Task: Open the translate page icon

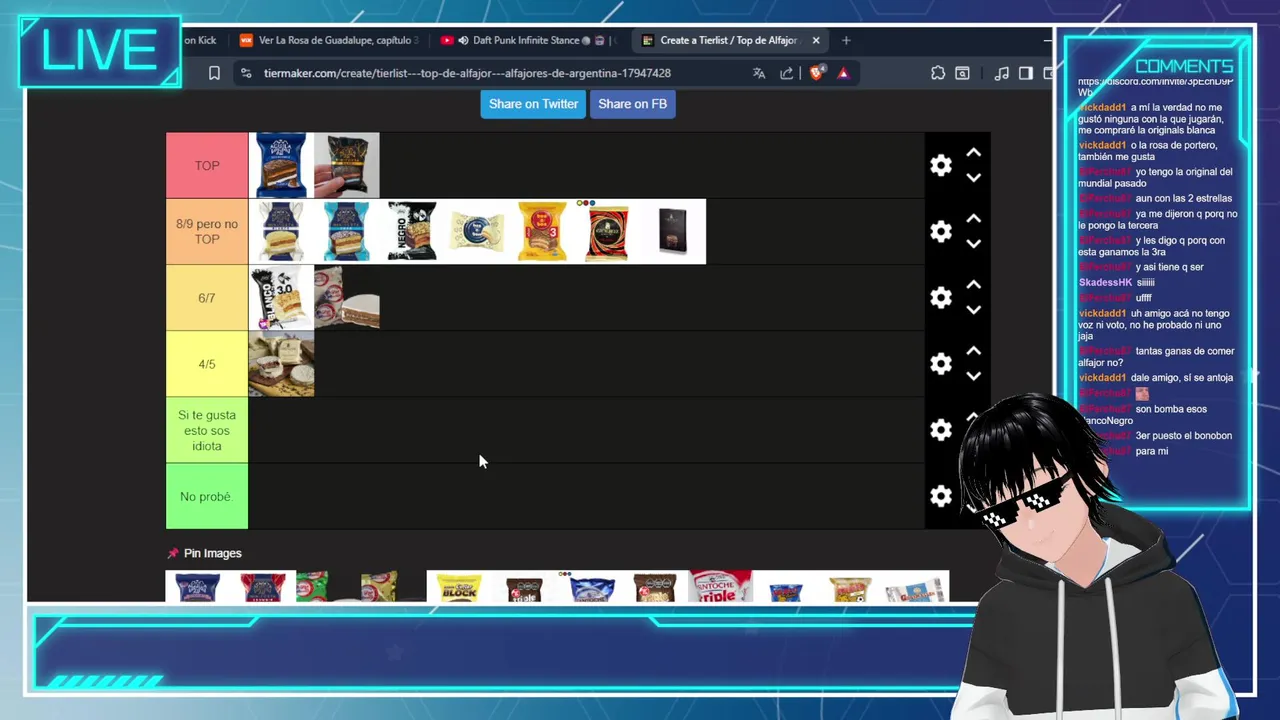Action: 759,73
